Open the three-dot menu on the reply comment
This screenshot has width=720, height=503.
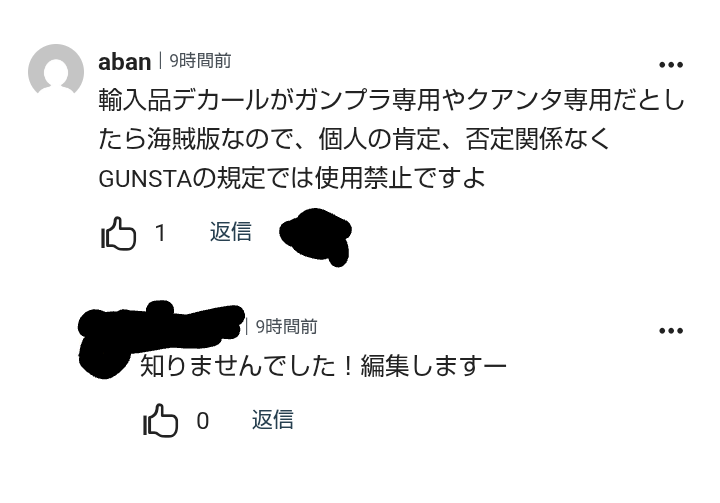tap(671, 330)
